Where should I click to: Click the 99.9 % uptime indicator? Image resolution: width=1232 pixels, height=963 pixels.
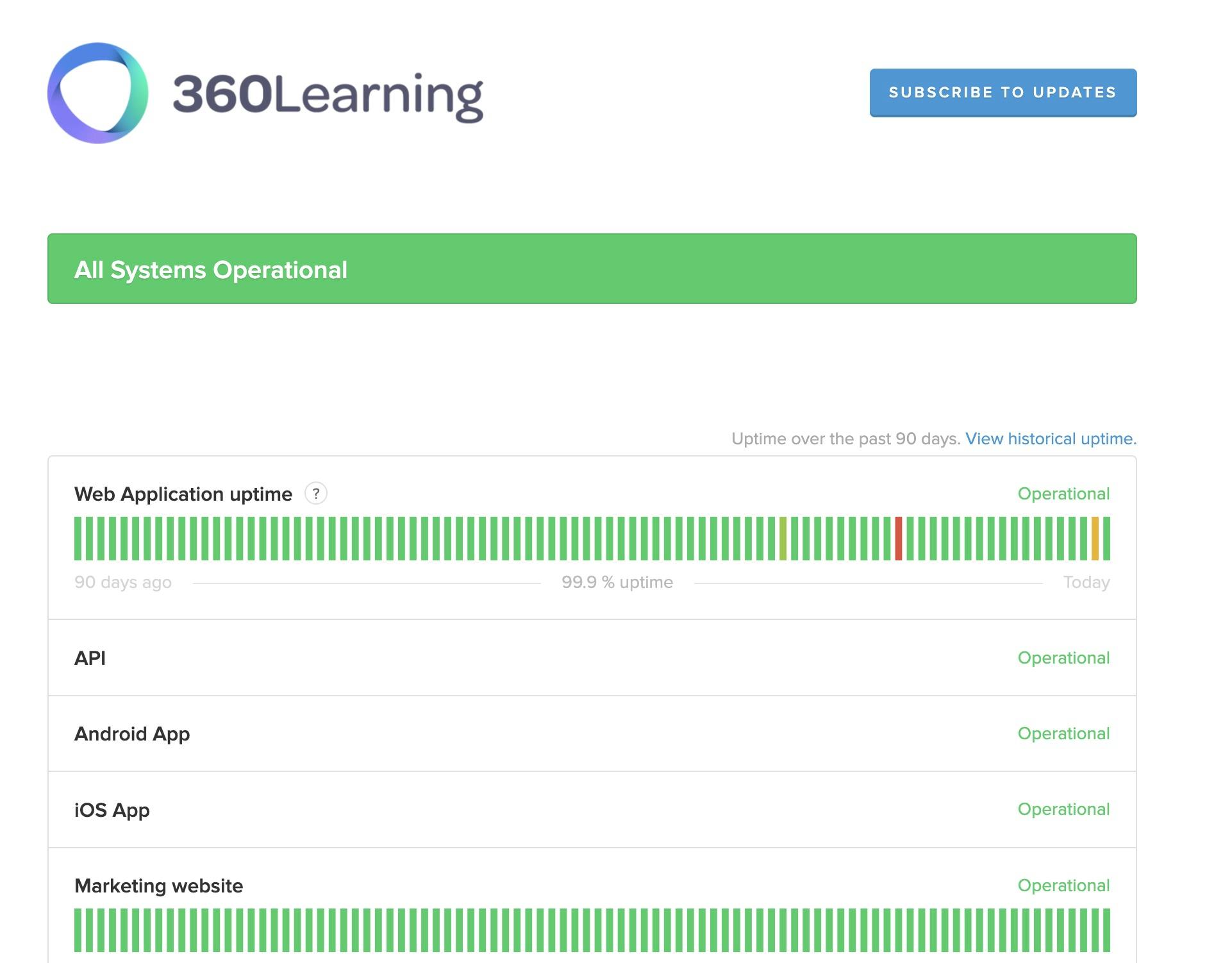pyautogui.click(x=617, y=582)
